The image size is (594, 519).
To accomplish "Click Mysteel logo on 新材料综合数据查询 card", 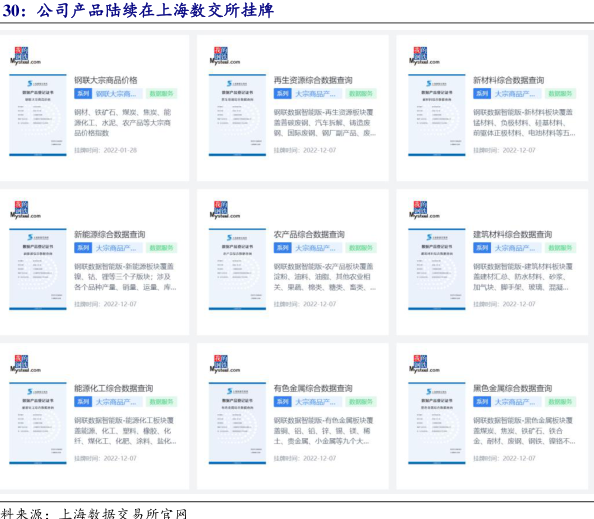I will coord(424,56).
